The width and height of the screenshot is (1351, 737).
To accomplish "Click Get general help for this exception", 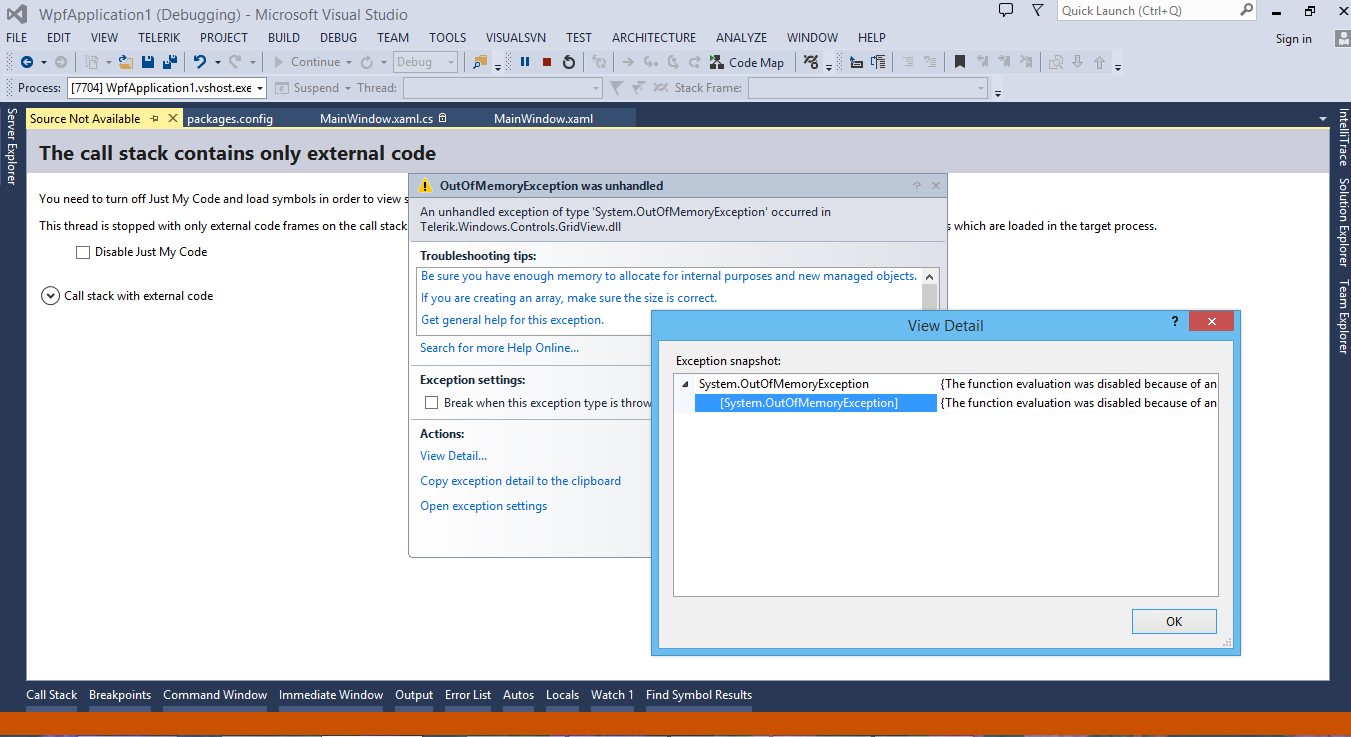I will pos(512,320).
